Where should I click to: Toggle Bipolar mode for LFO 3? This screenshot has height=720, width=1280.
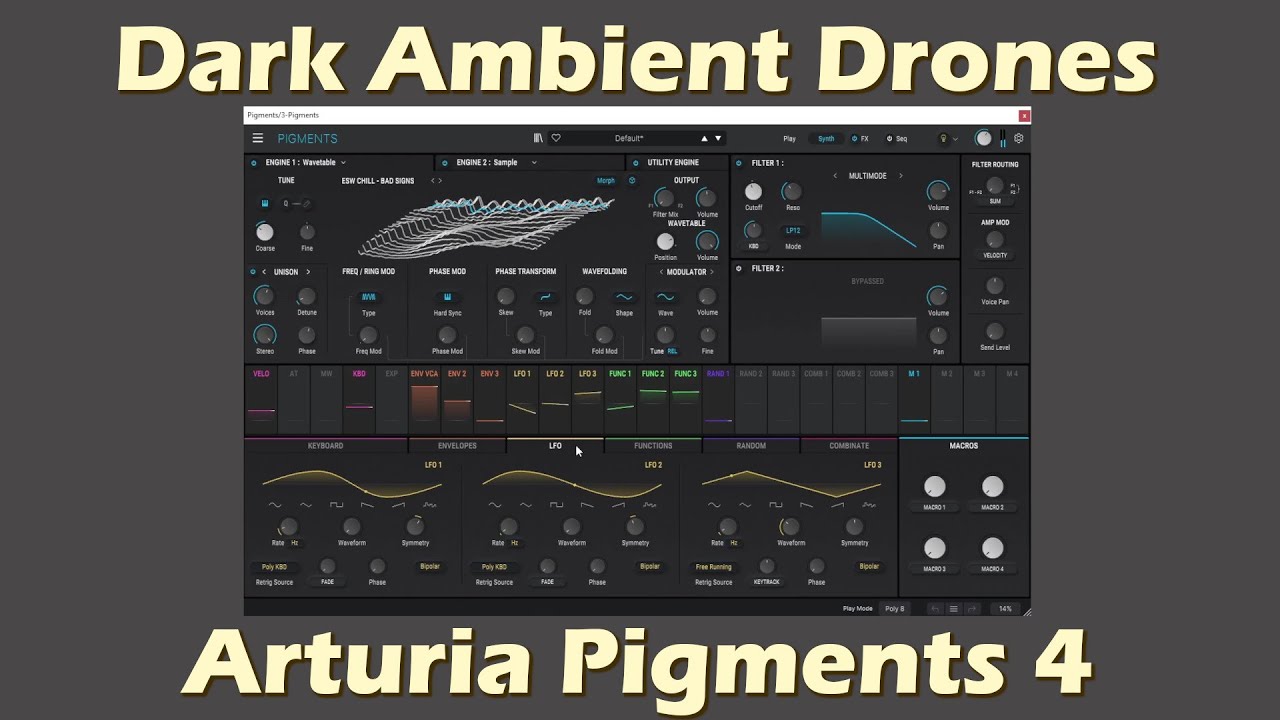click(869, 566)
